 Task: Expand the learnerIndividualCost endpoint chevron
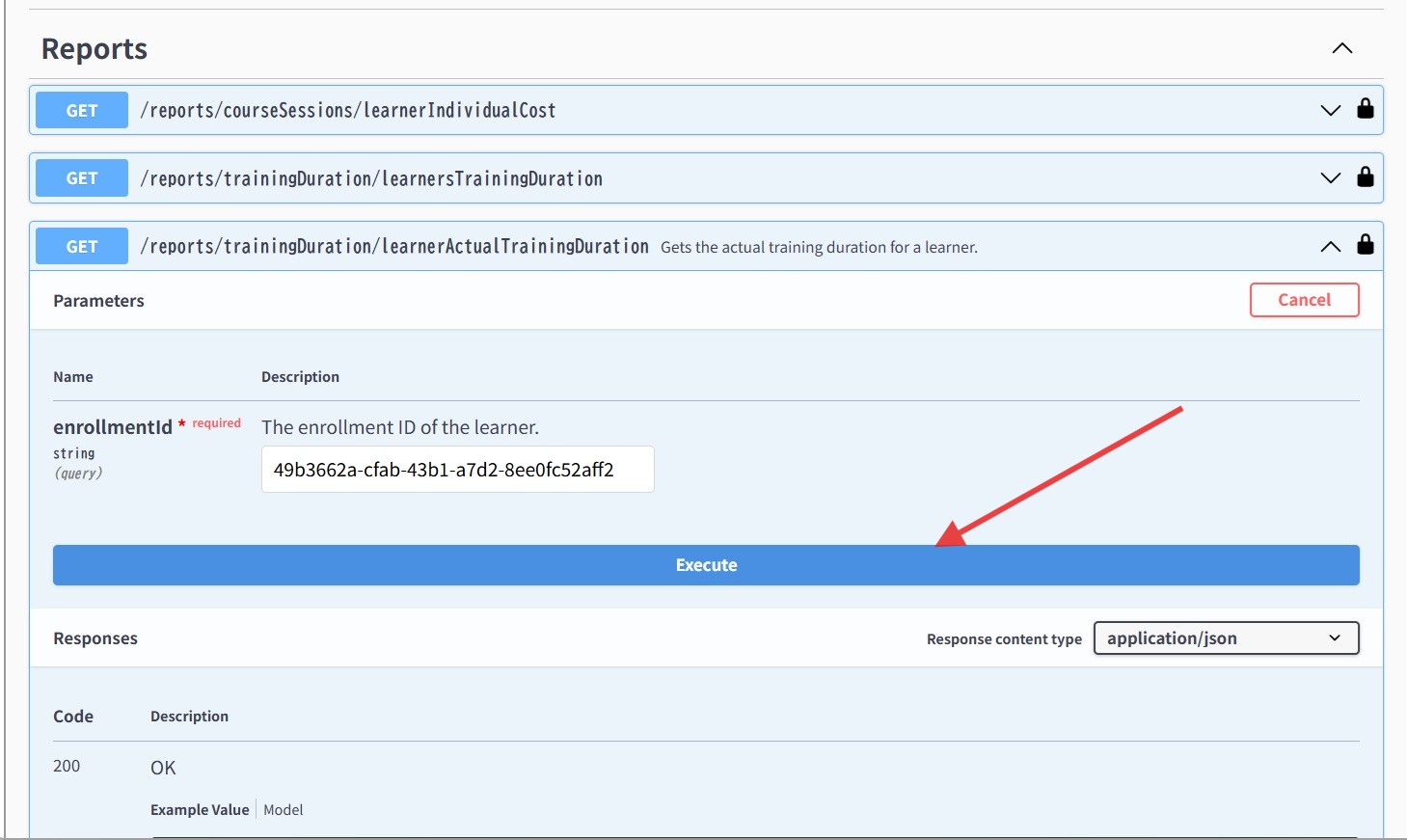point(1331,110)
